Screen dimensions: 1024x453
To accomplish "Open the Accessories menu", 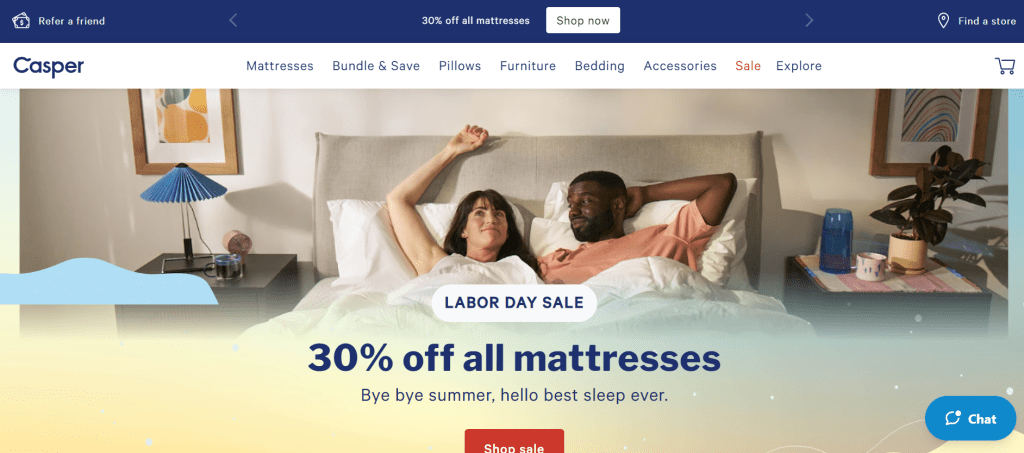I will pos(680,66).
